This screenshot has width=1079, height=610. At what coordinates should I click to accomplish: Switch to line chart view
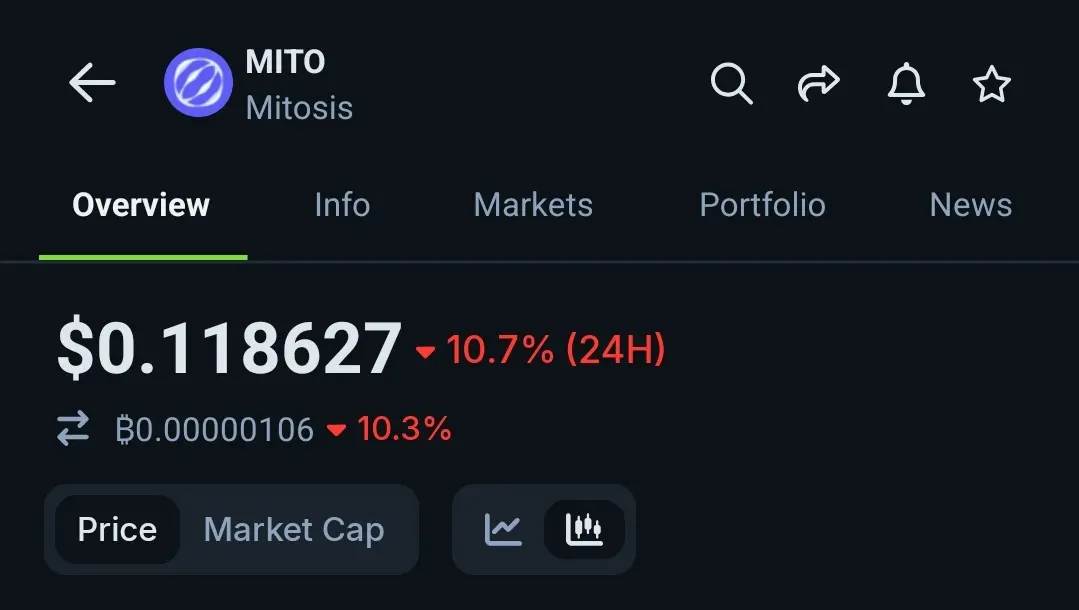[503, 529]
